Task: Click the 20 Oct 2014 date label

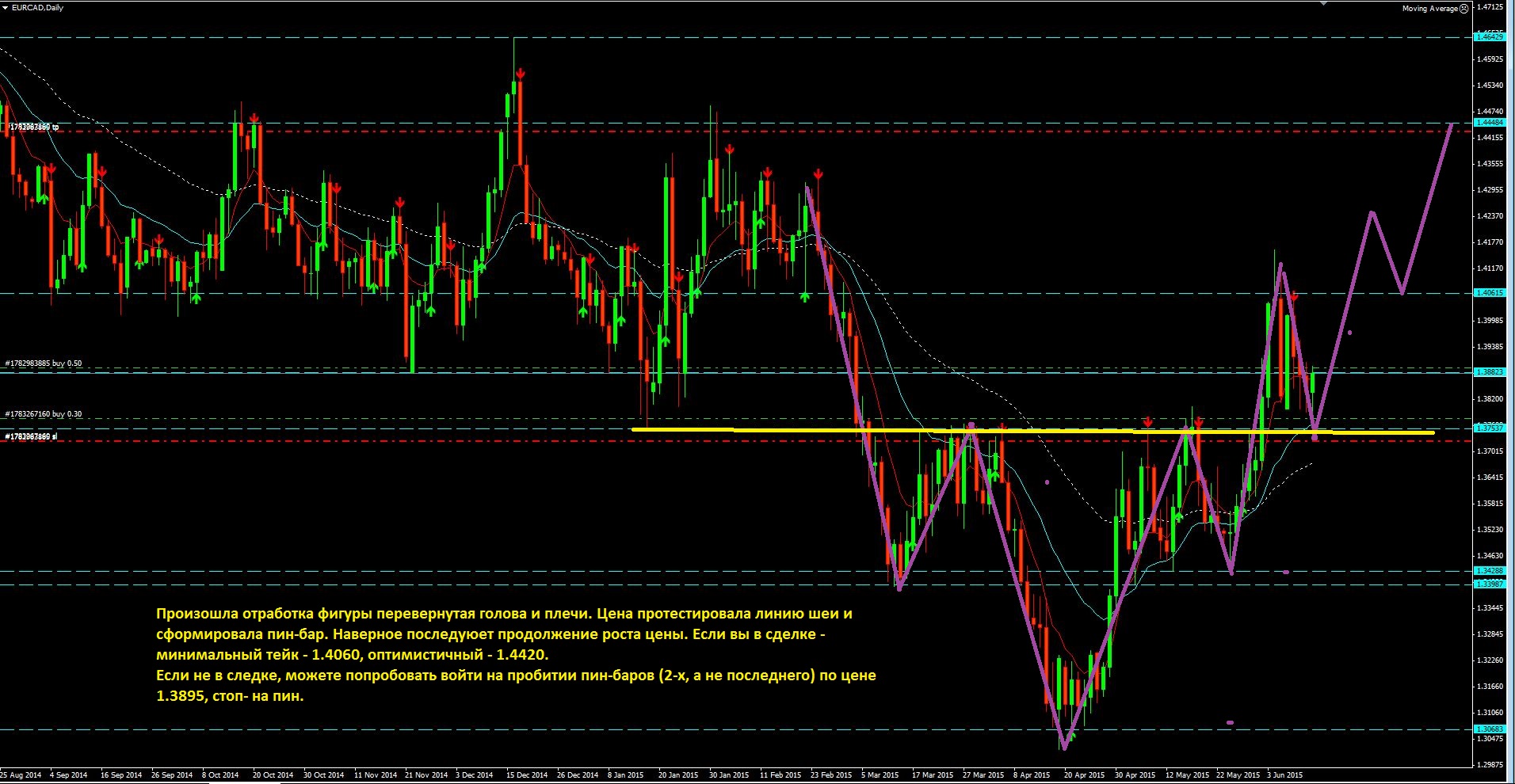Action: coord(273,775)
